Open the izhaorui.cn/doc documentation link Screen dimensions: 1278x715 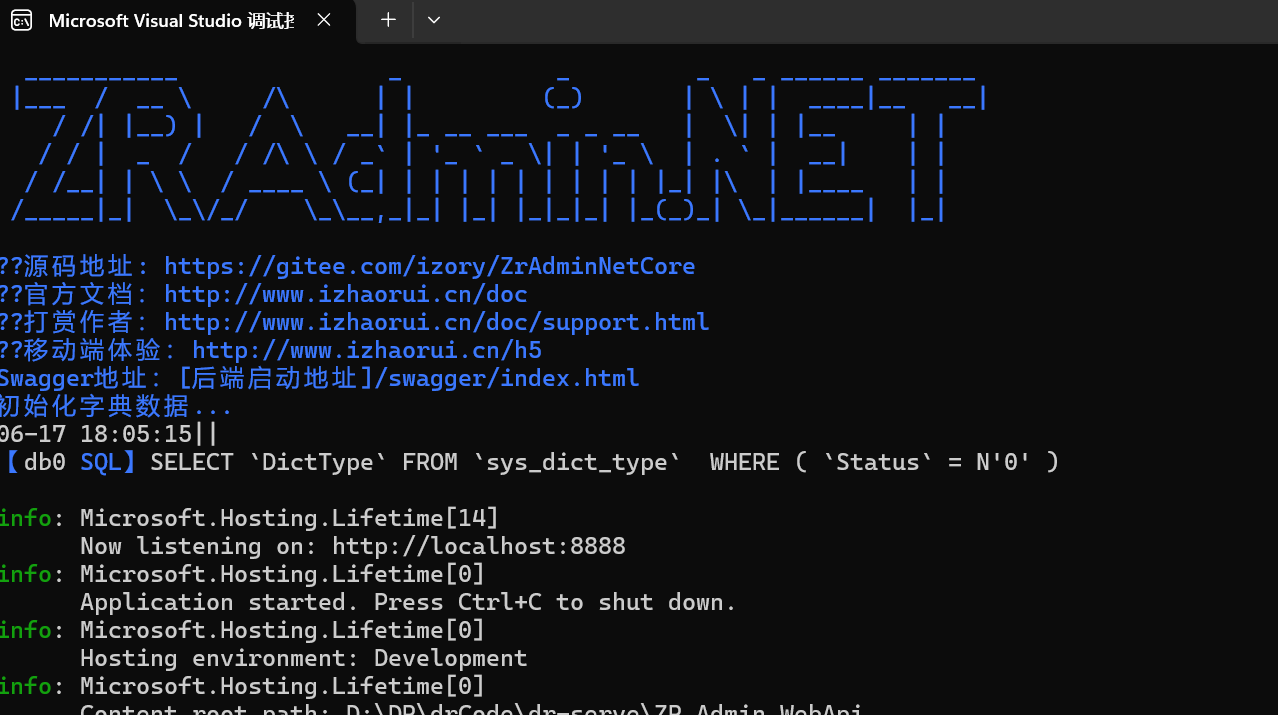(346, 294)
